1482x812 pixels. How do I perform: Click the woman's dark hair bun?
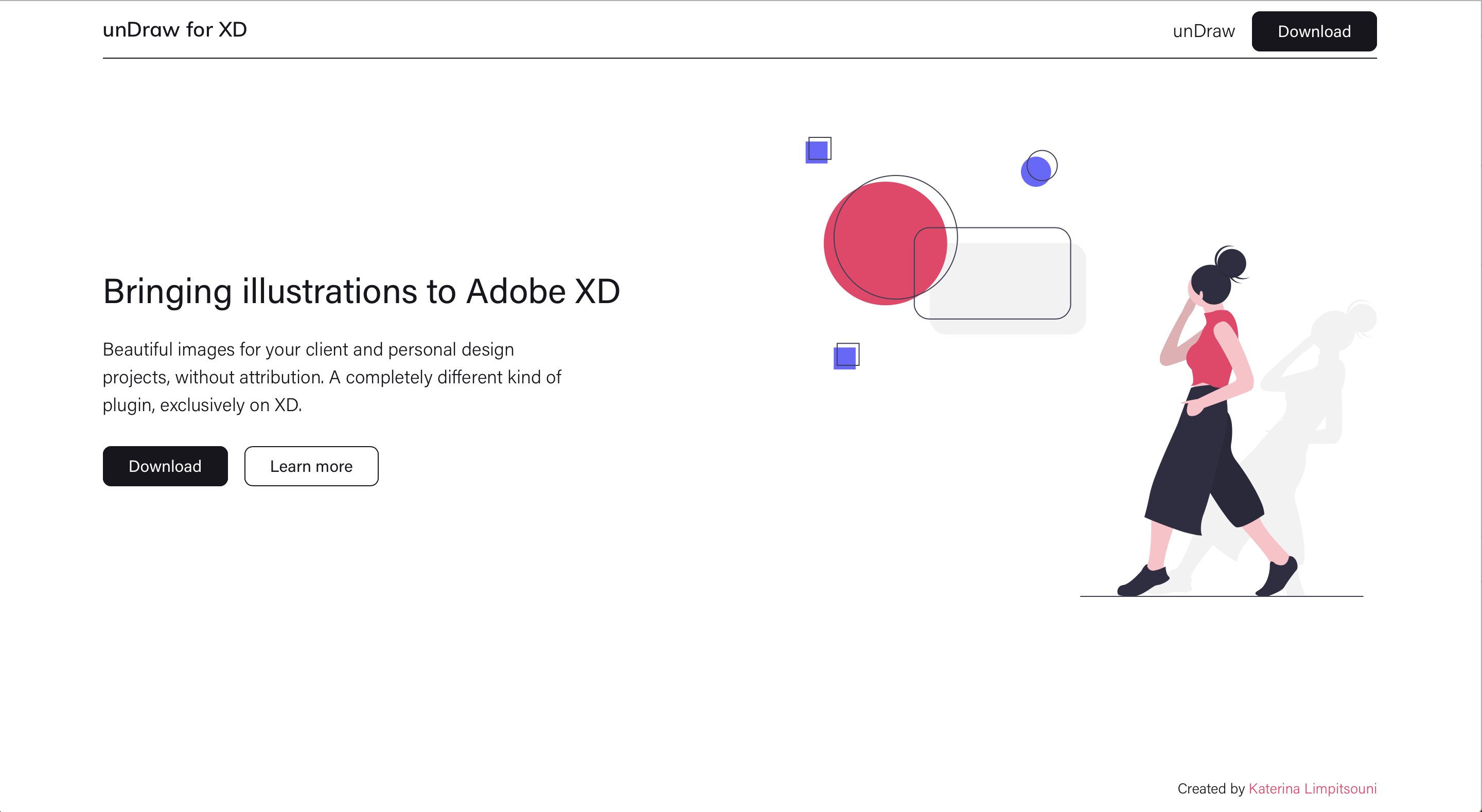(1232, 262)
